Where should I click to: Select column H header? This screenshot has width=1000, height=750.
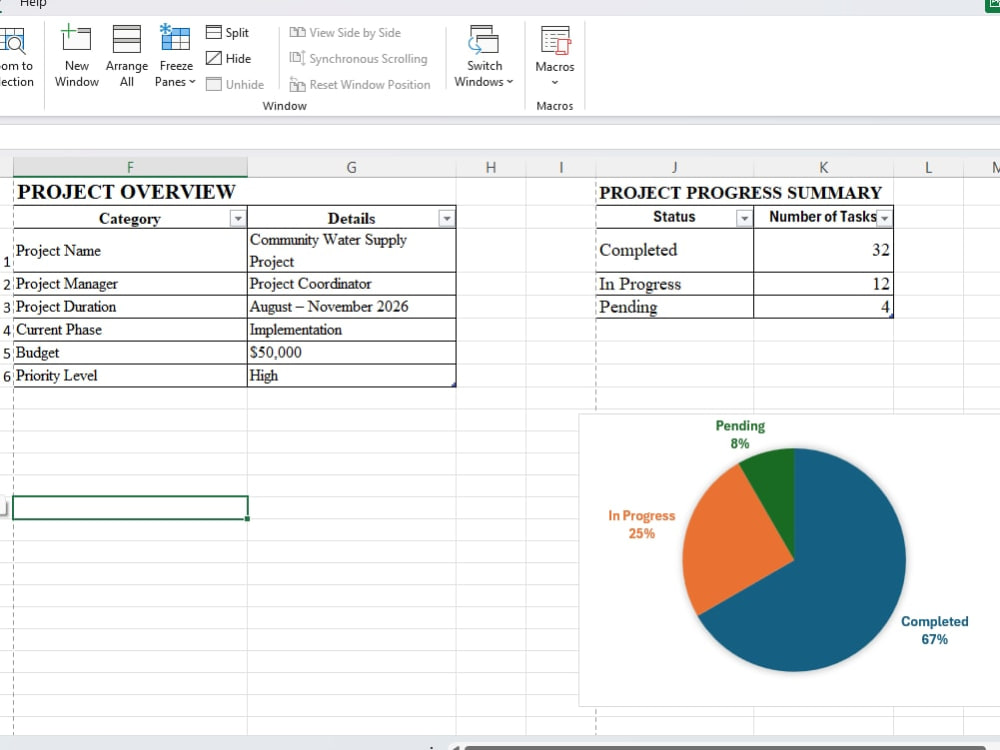click(x=490, y=167)
